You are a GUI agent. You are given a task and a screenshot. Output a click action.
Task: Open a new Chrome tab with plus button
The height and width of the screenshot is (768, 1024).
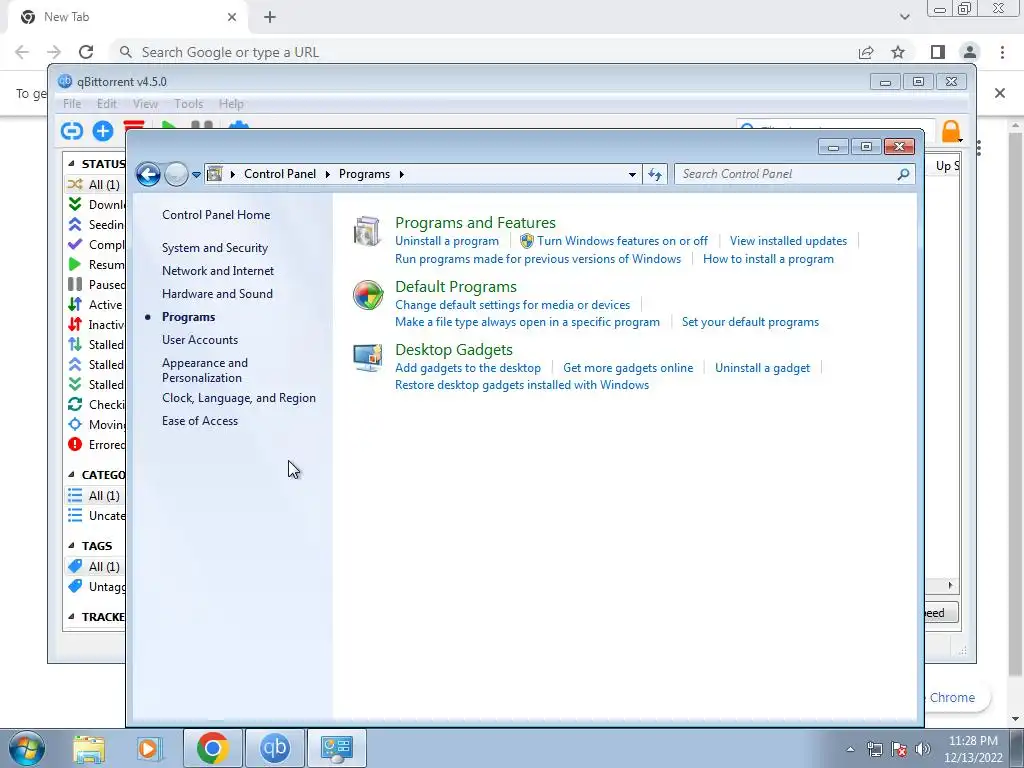point(270,18)
